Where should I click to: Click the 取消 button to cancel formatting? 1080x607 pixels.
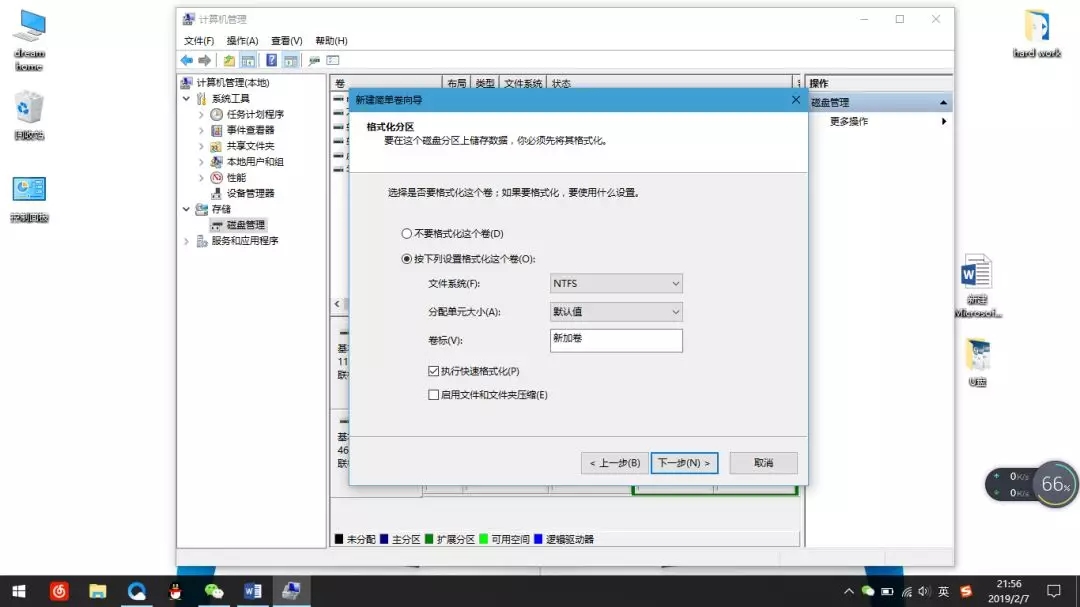762,463
